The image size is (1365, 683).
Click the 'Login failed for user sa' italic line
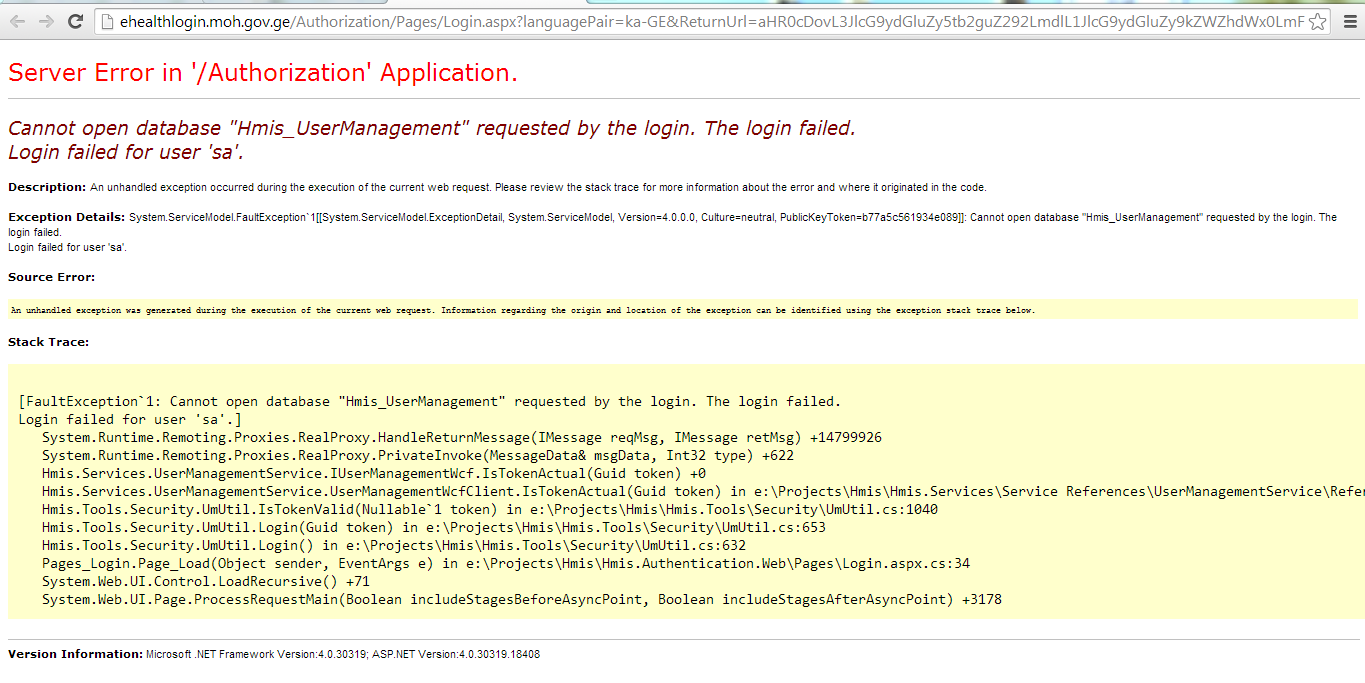tap(126, 152)
